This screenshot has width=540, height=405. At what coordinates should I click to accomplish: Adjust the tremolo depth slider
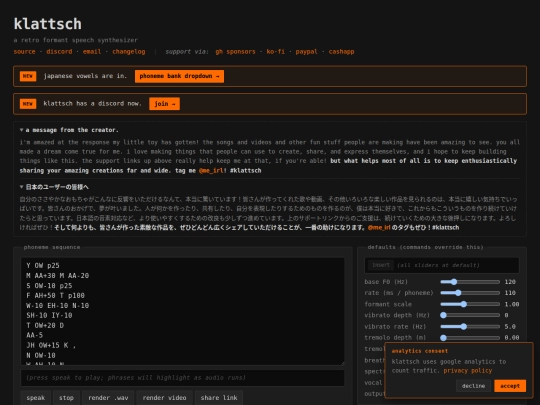470,338
